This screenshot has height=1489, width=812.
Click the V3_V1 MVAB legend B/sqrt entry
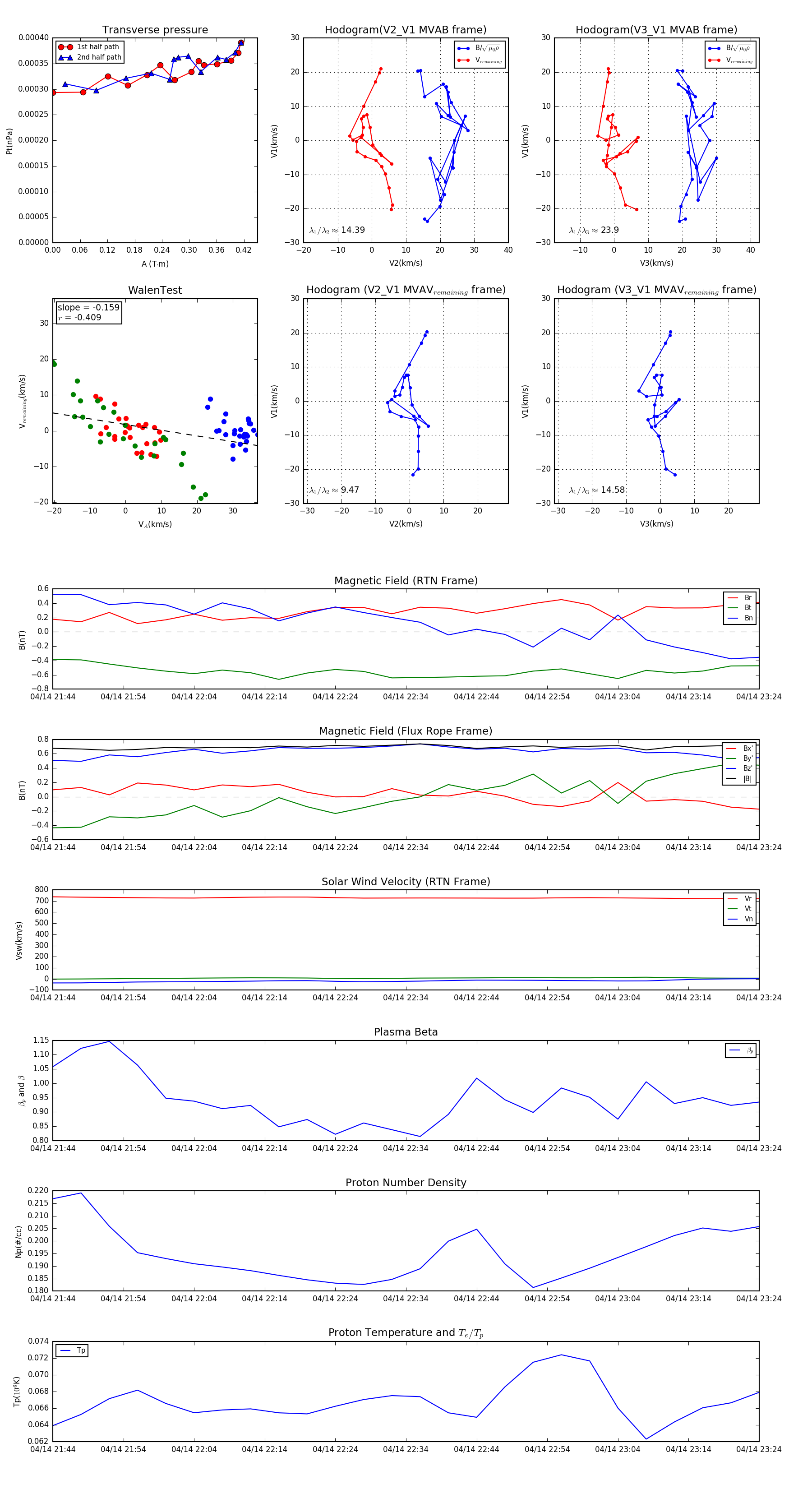pyautogui.click(x=729, y=49)
